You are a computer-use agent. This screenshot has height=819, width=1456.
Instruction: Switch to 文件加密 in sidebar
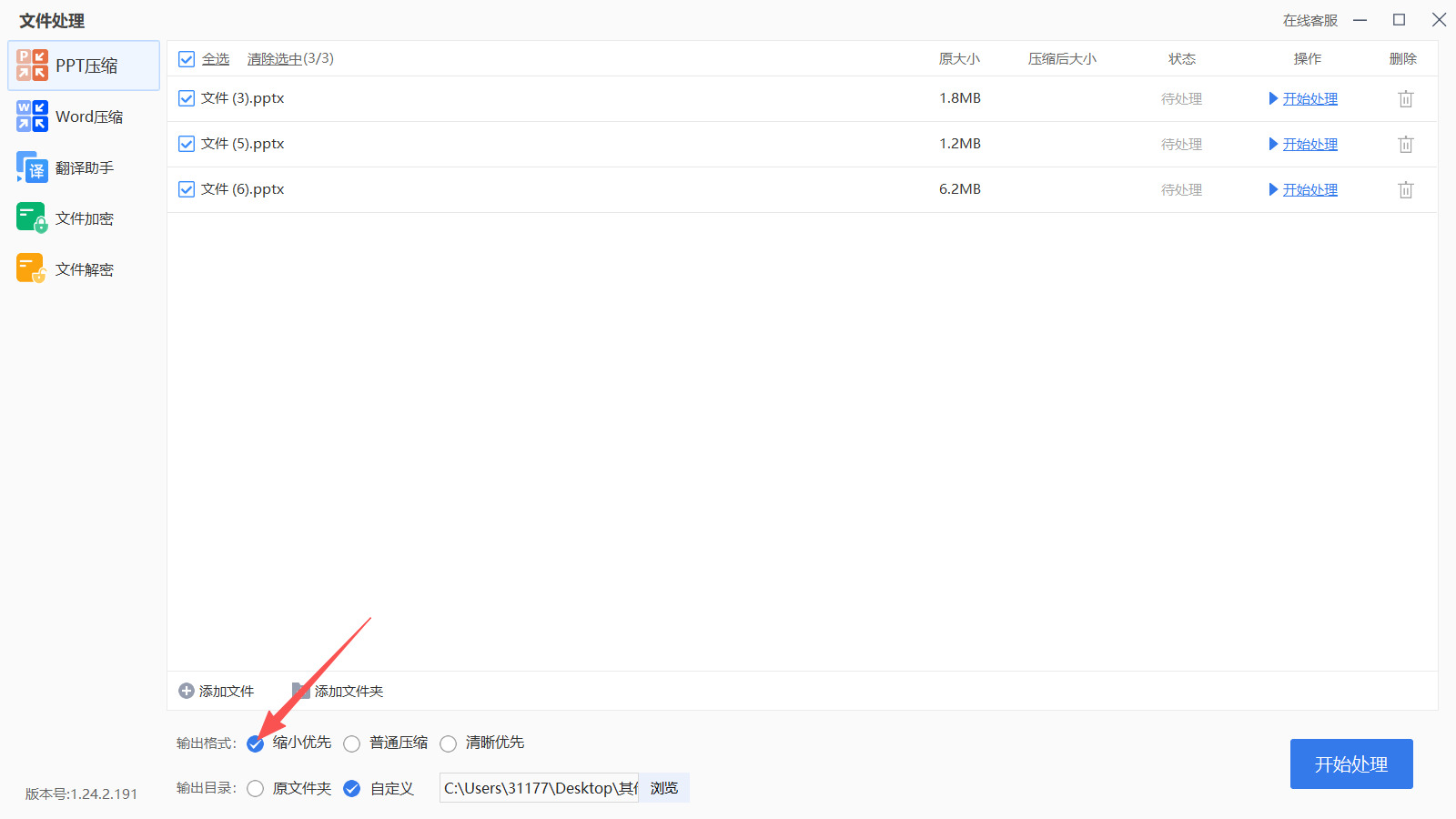click(84, 218)
